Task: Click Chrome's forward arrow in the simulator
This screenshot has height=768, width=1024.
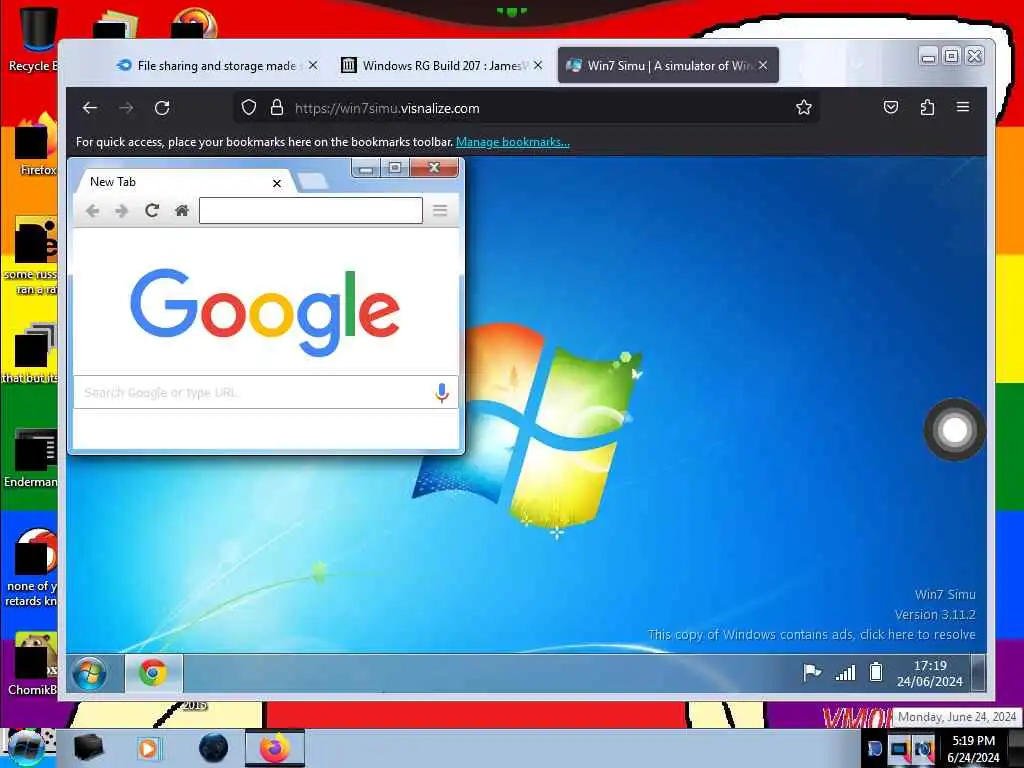Action: click(x=121, y=210)
